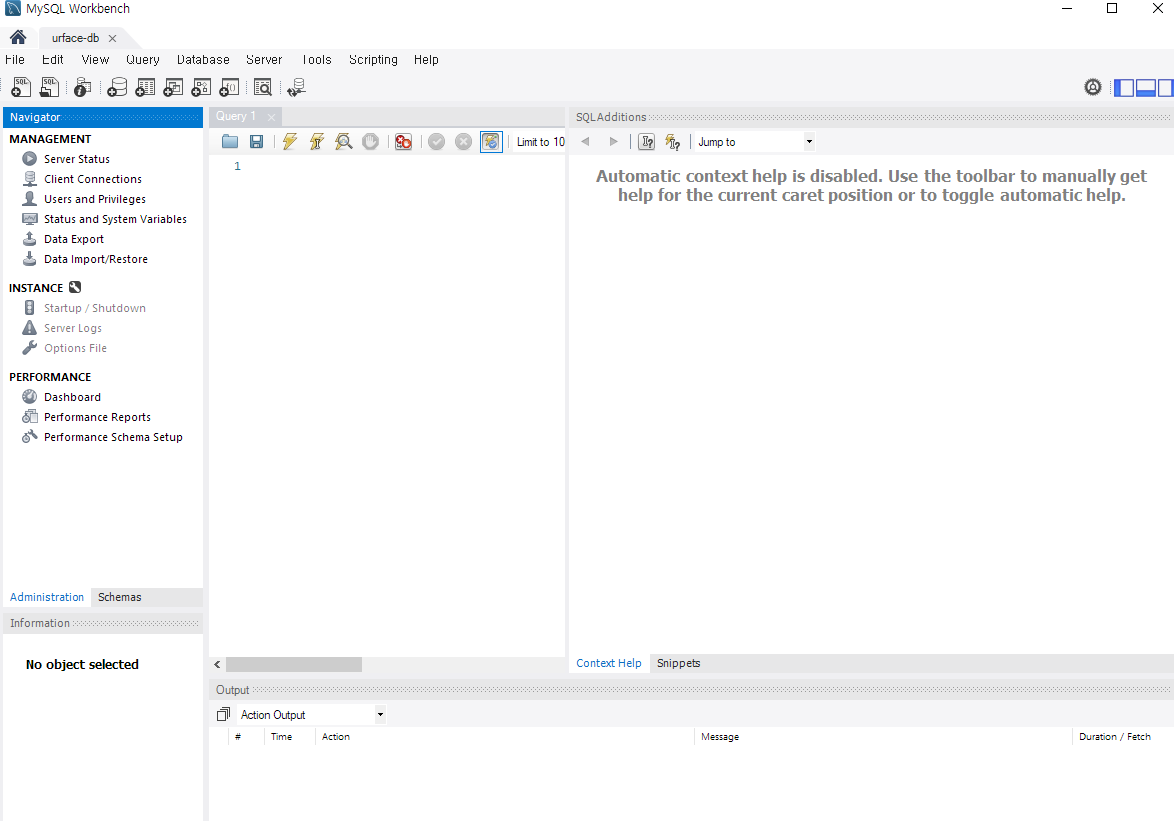
Task: Toggle continue-on-error during script execution
Action: click(x=404, y=141)
